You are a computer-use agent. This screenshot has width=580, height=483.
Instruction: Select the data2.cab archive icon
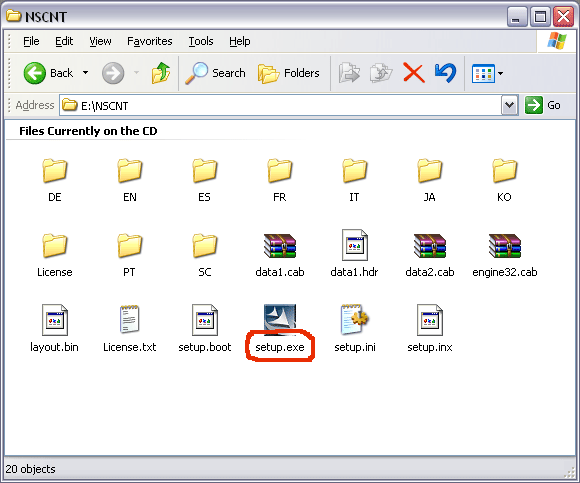(429, 246)
